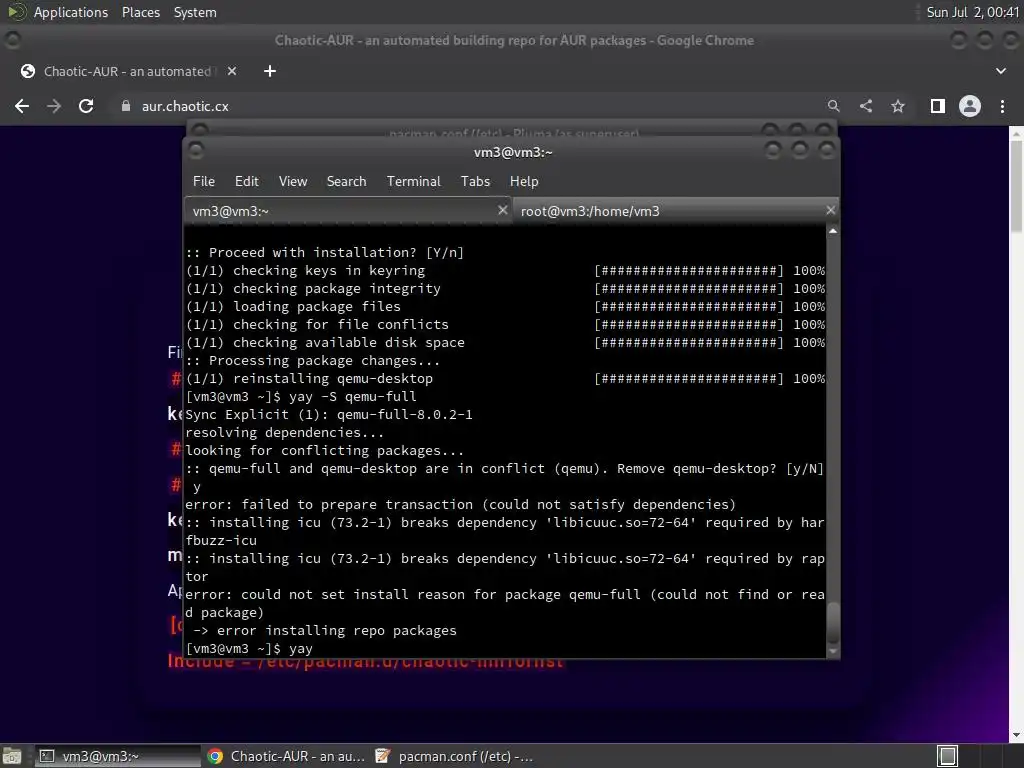The height and width of the screenshot is (768, 1024).
Task: Click the terminal scrollbar down arrow
Action: [x=833, y=651]
